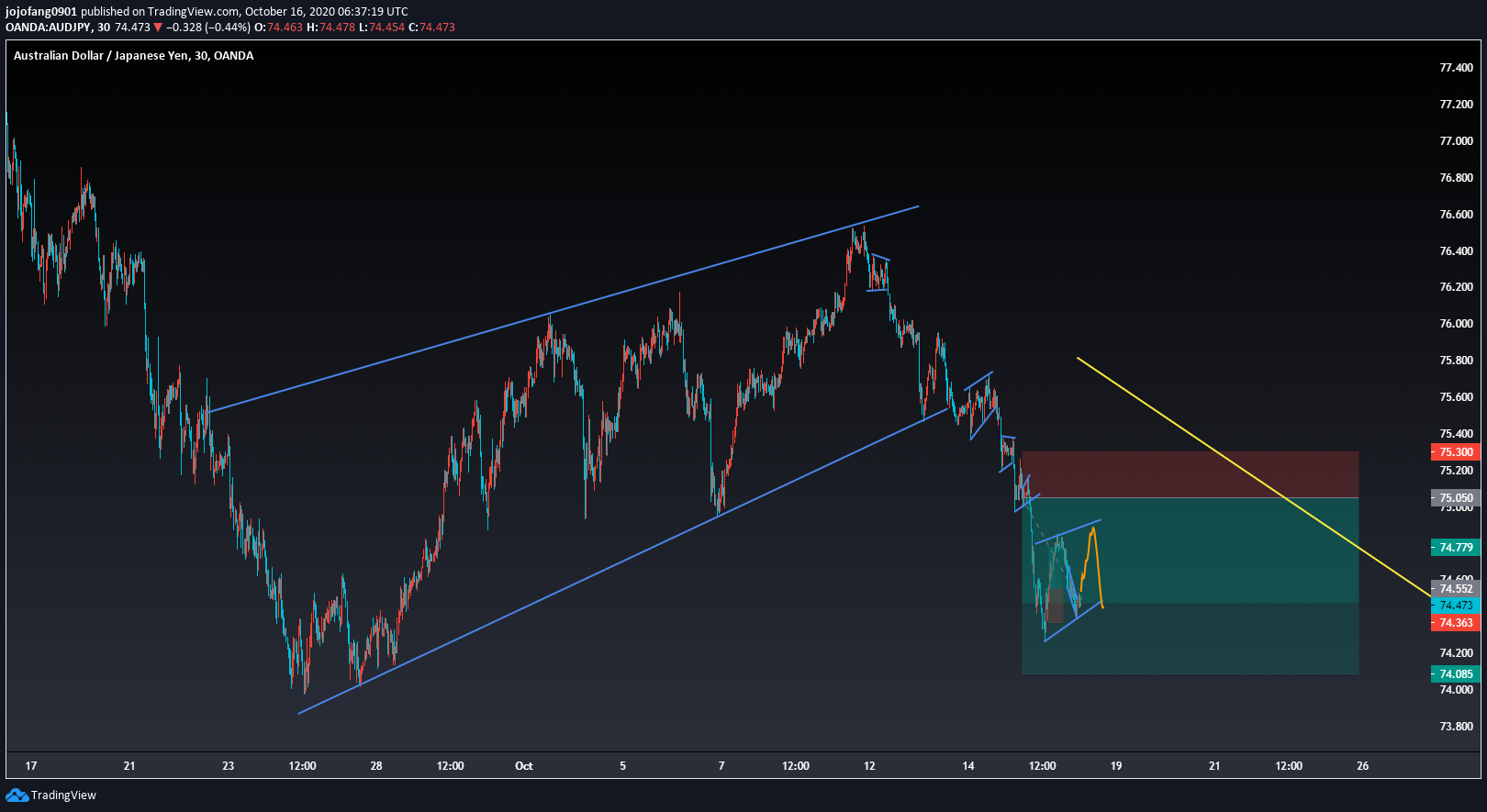
Task: Click the upper blue channel trend line
Action: click(x=564, y=309)
